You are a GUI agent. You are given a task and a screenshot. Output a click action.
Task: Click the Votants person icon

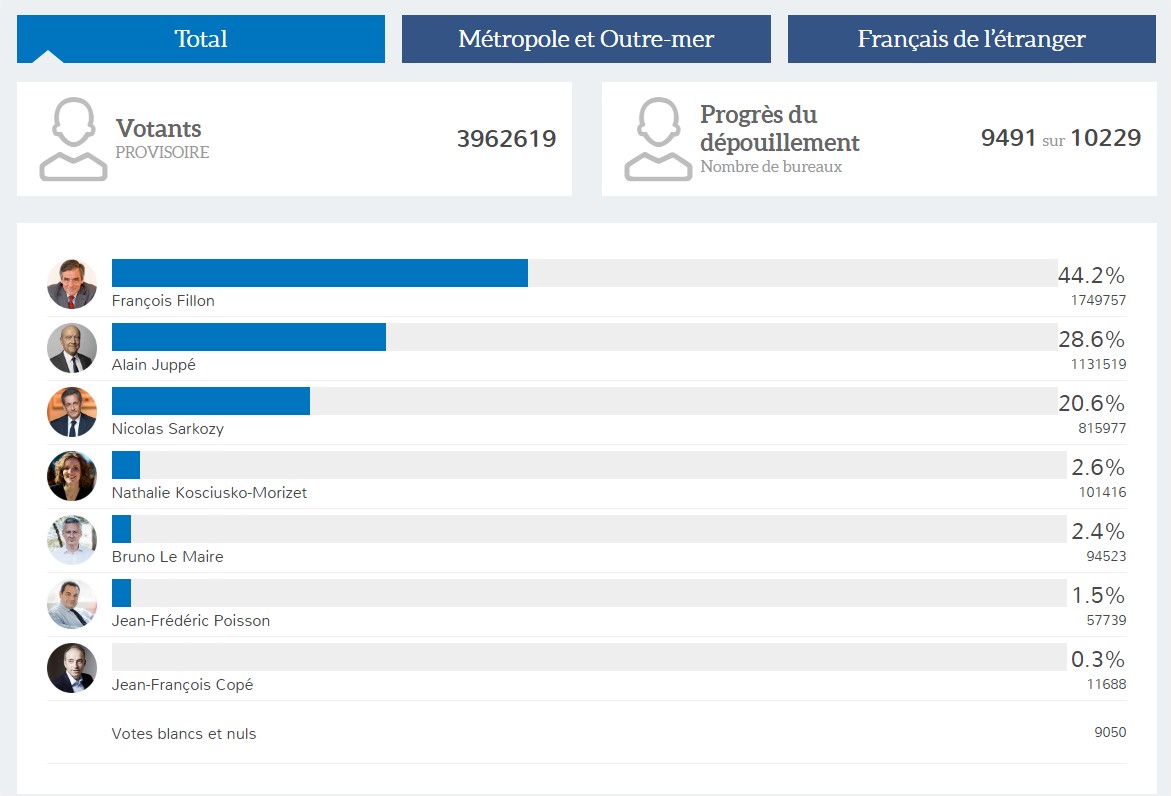pyautogui.click(x=73, y=139)
